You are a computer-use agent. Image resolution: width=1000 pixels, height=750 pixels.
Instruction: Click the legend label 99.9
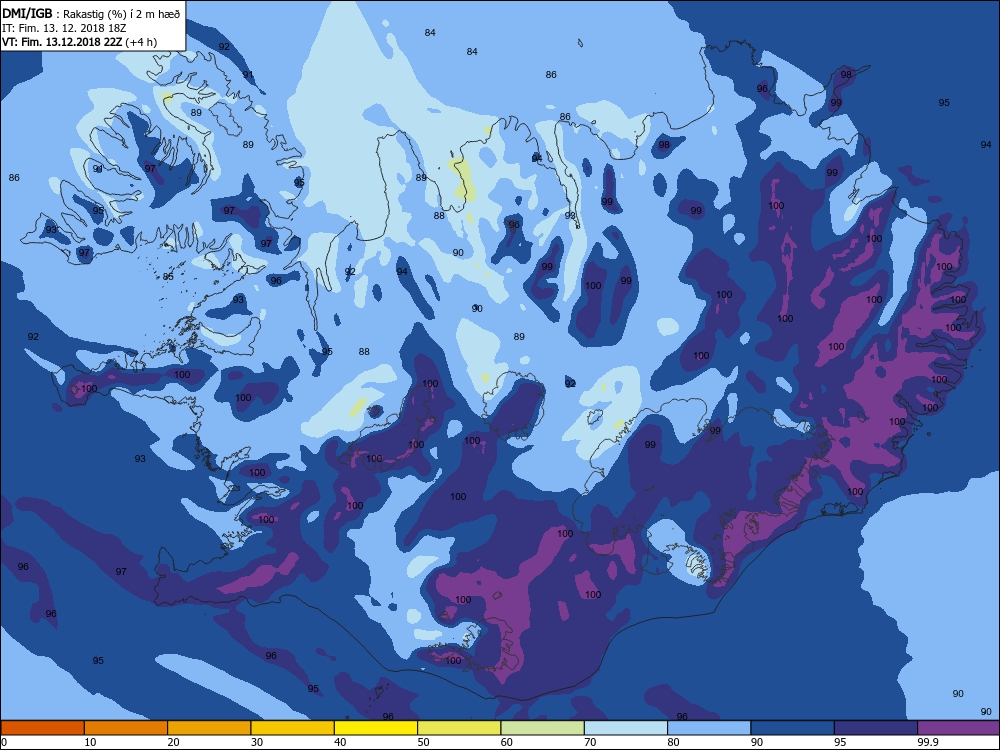pyautogui.click(x=927, y=742)
